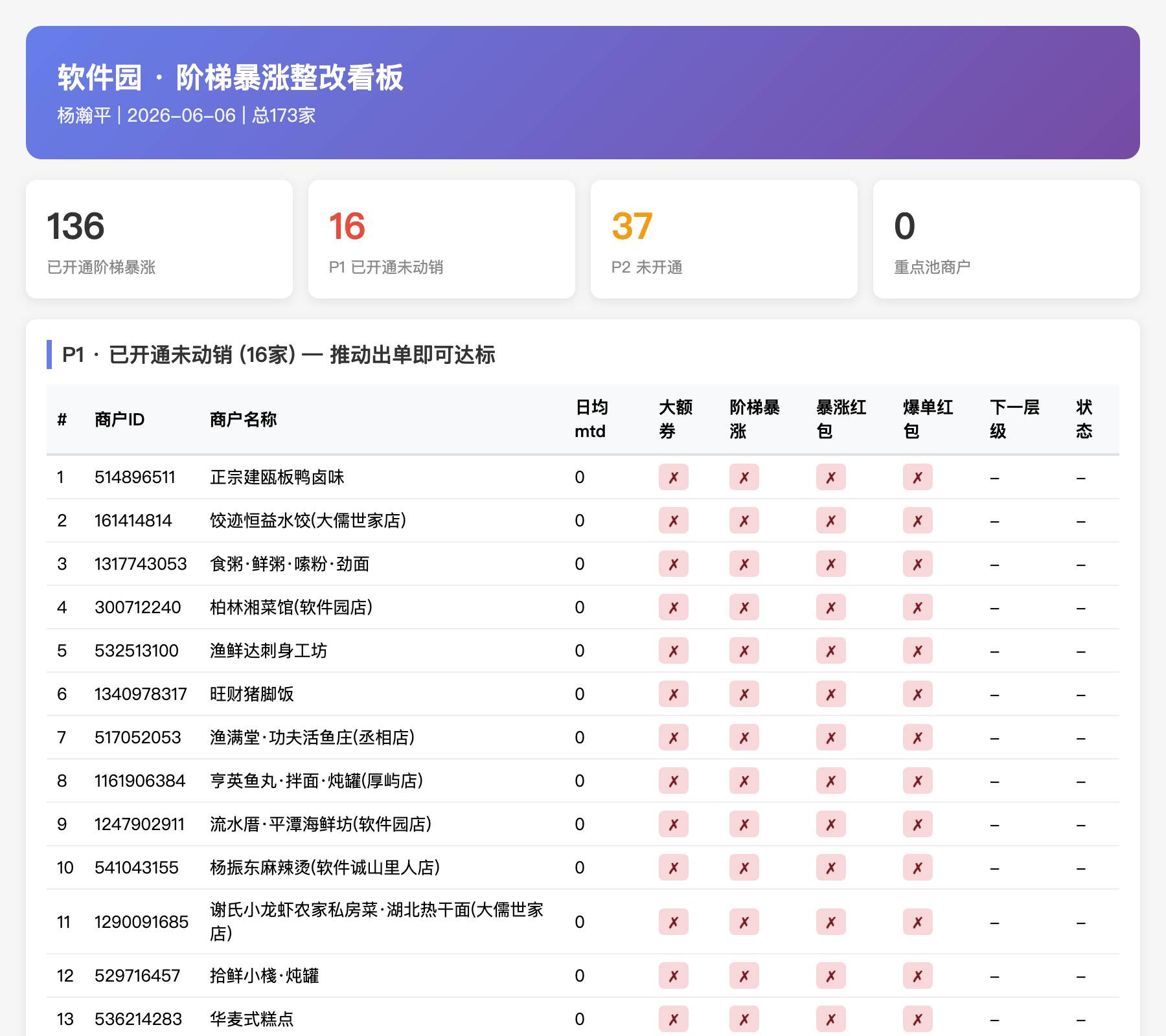Click merchant name 食粥·鲜粥·嗦粉·劲面
1166x1036 pixels.
coord(290,564)
